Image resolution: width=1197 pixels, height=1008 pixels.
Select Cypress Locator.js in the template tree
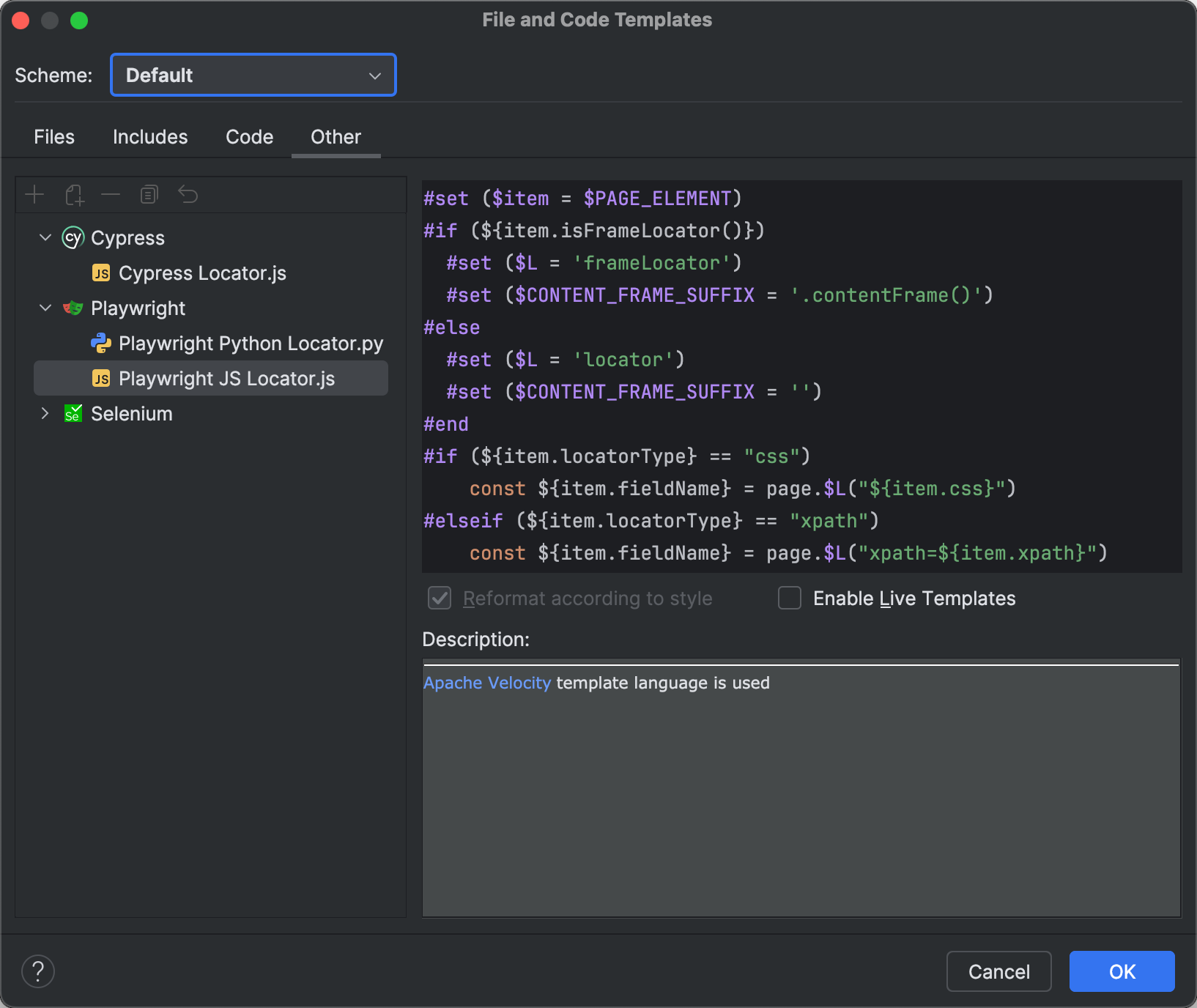(x=203, y=273)
